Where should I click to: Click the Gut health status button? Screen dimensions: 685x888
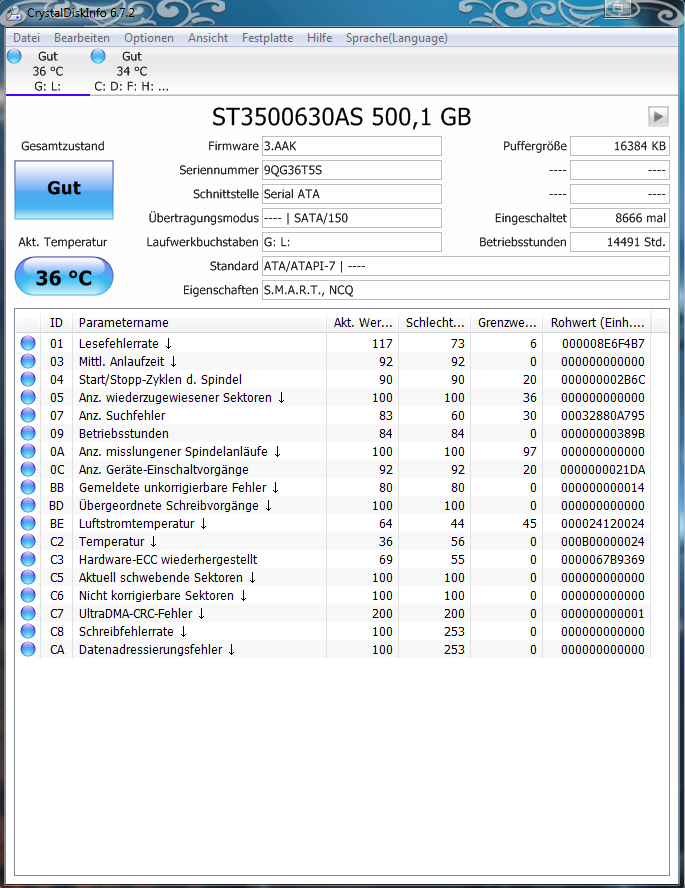tap(64, 190)
